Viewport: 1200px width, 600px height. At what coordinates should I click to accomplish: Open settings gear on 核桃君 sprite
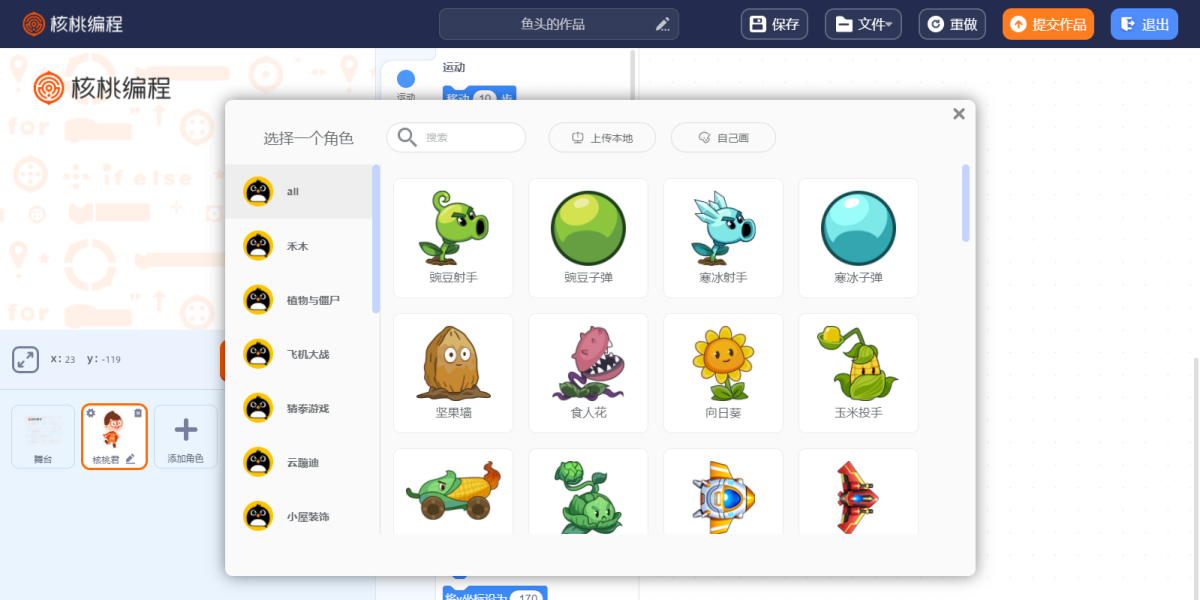91,413
